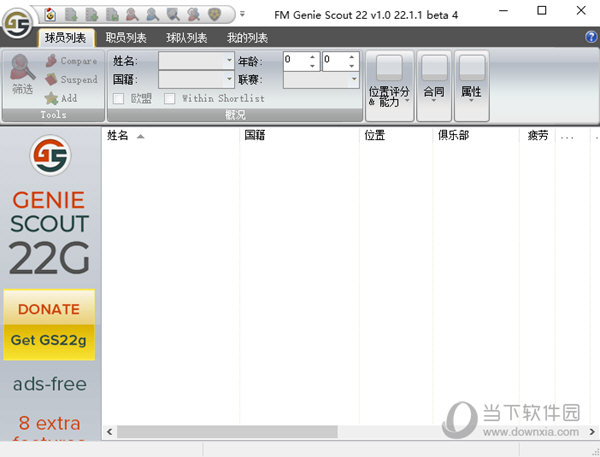Switch to the 球员列表 tab
Screen dimensions: 600x457
65,38
